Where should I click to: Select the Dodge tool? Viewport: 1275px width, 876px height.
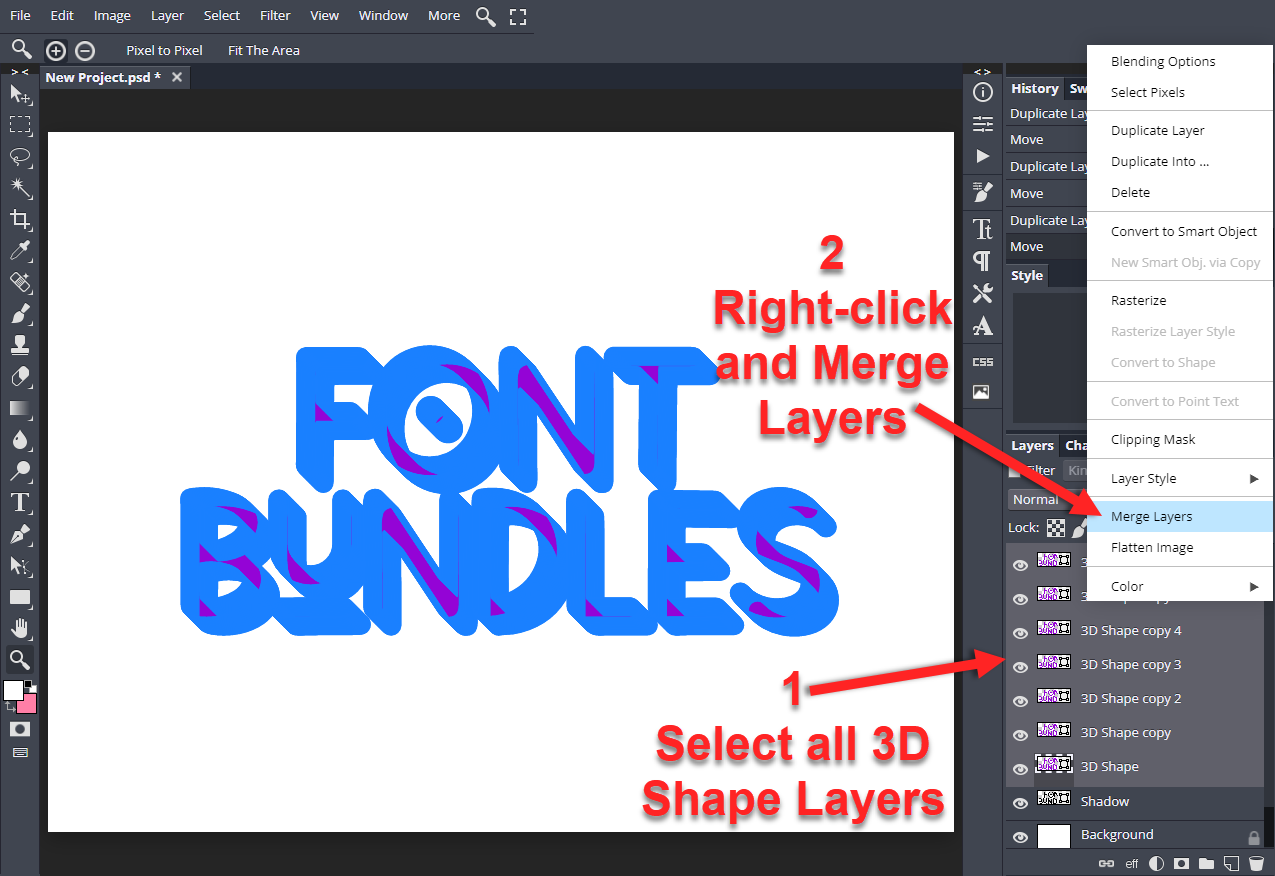20,471
